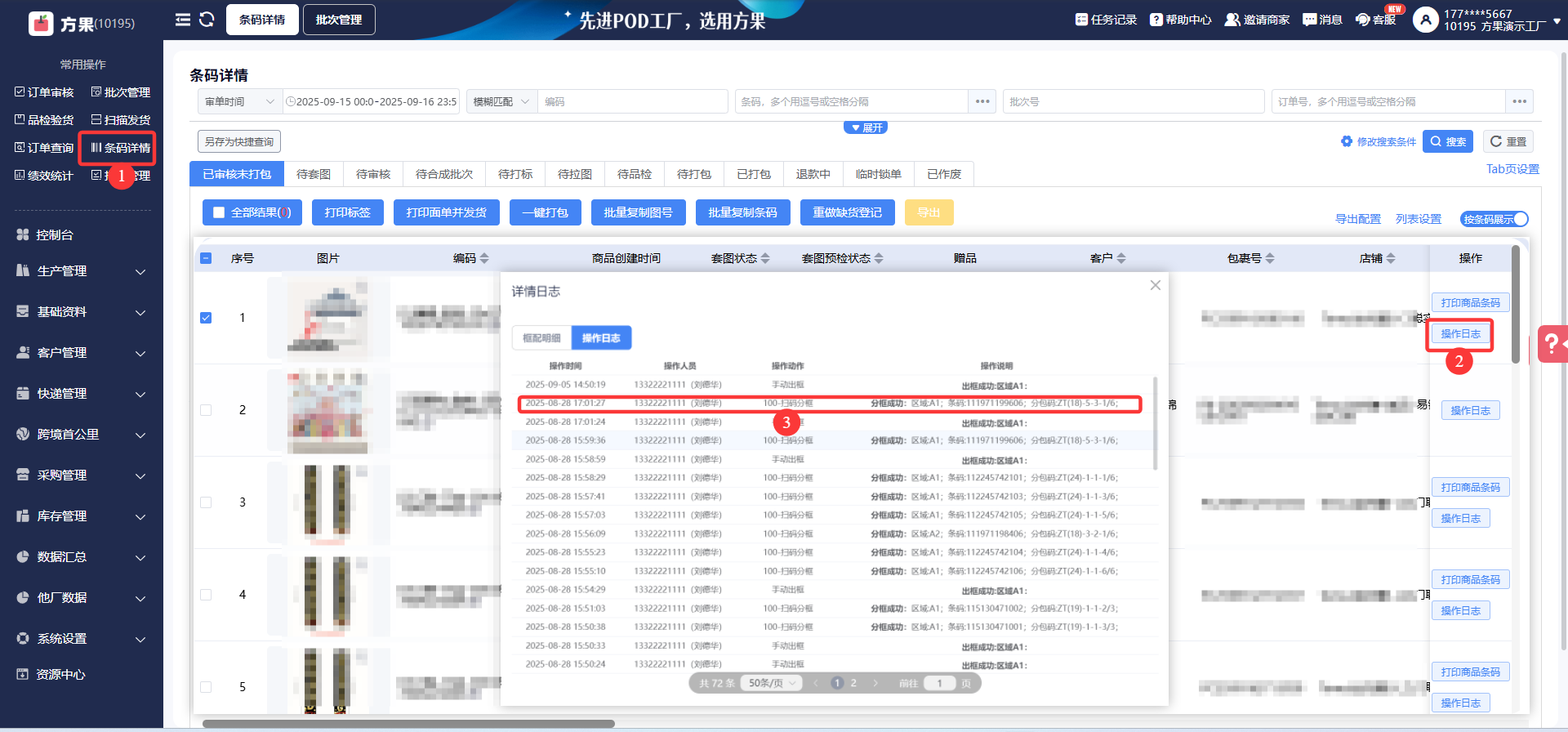Open the 50条/页 page size dropdown
Viewport: 1568px width, 732px height.
pyautogui.click(x=772, y=683)
